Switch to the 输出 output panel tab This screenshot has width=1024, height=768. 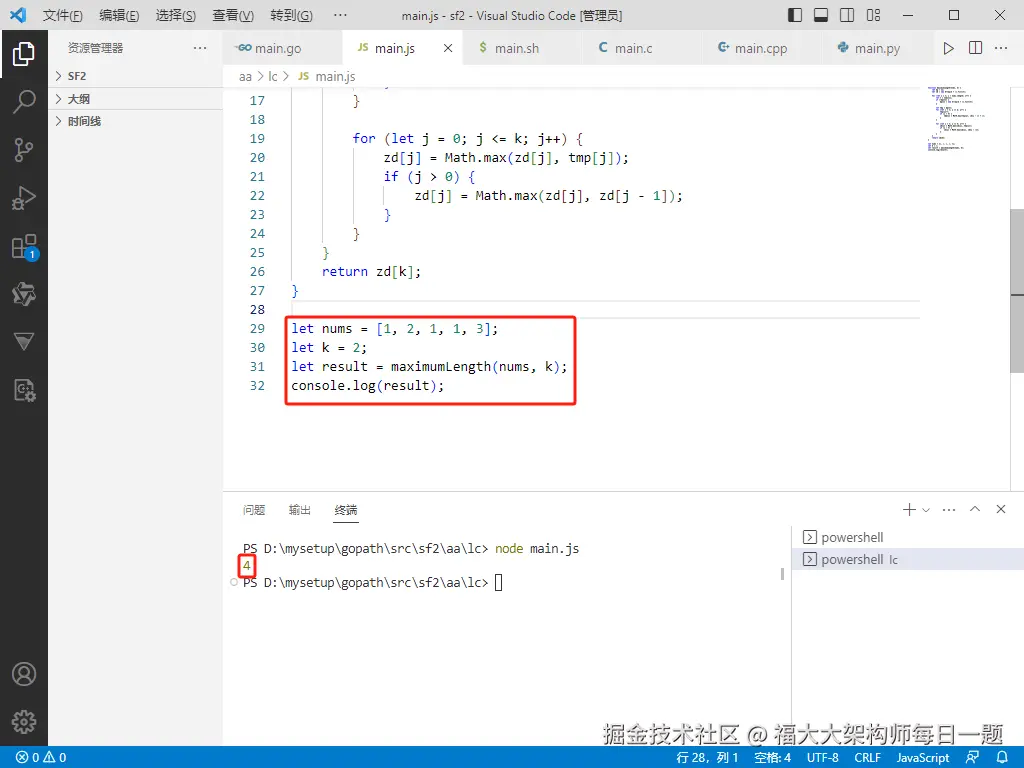coord(300,509)
